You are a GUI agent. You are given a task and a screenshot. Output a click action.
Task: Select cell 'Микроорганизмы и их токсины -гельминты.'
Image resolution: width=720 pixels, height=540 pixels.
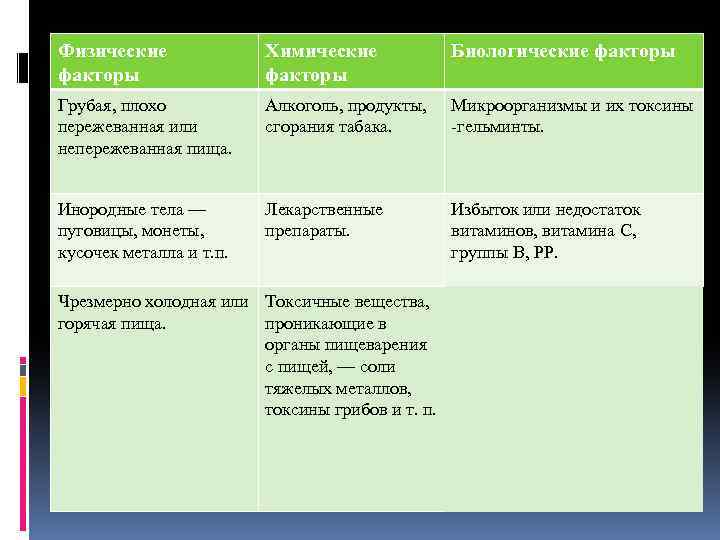coord(574,141)
